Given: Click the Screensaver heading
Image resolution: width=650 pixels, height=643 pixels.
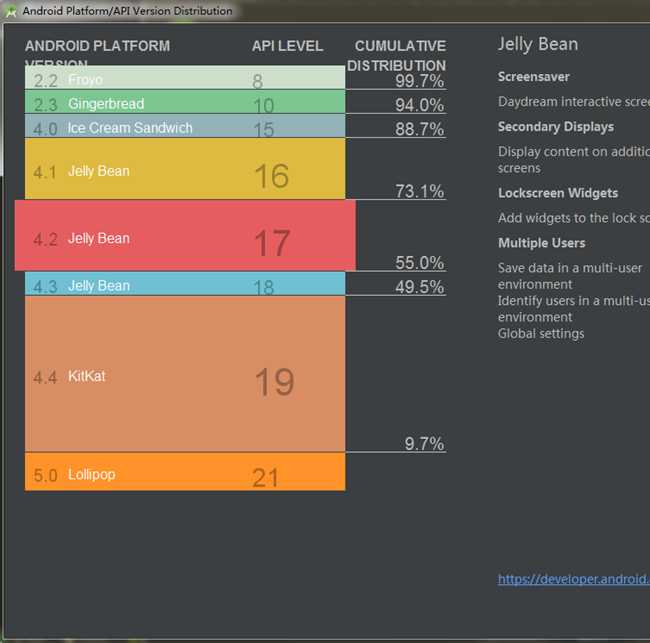Looking at the screenshot, I should (534, 77).
